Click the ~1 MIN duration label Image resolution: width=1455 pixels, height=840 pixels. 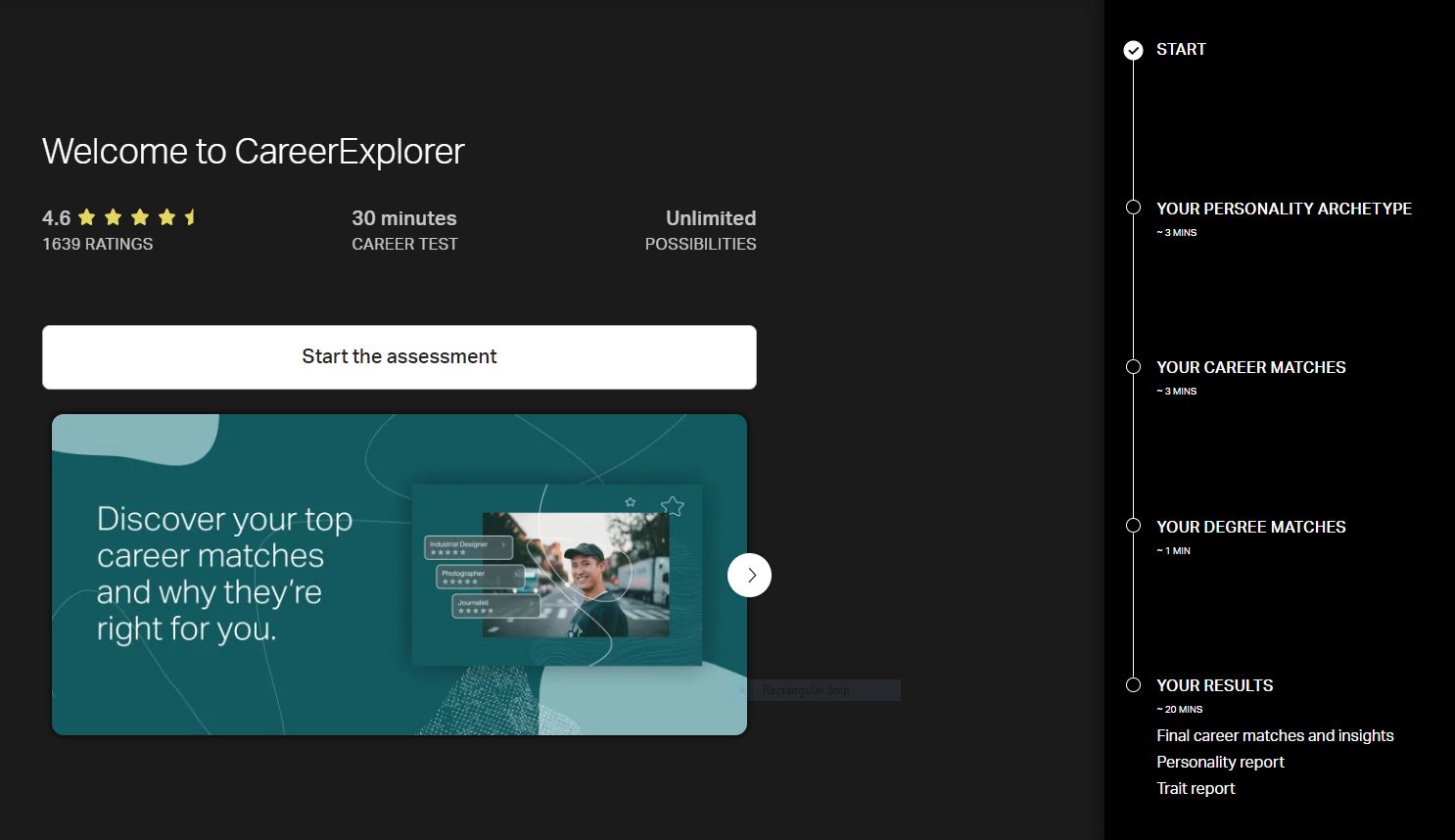pyautogui.click(x=1173, y=550)
